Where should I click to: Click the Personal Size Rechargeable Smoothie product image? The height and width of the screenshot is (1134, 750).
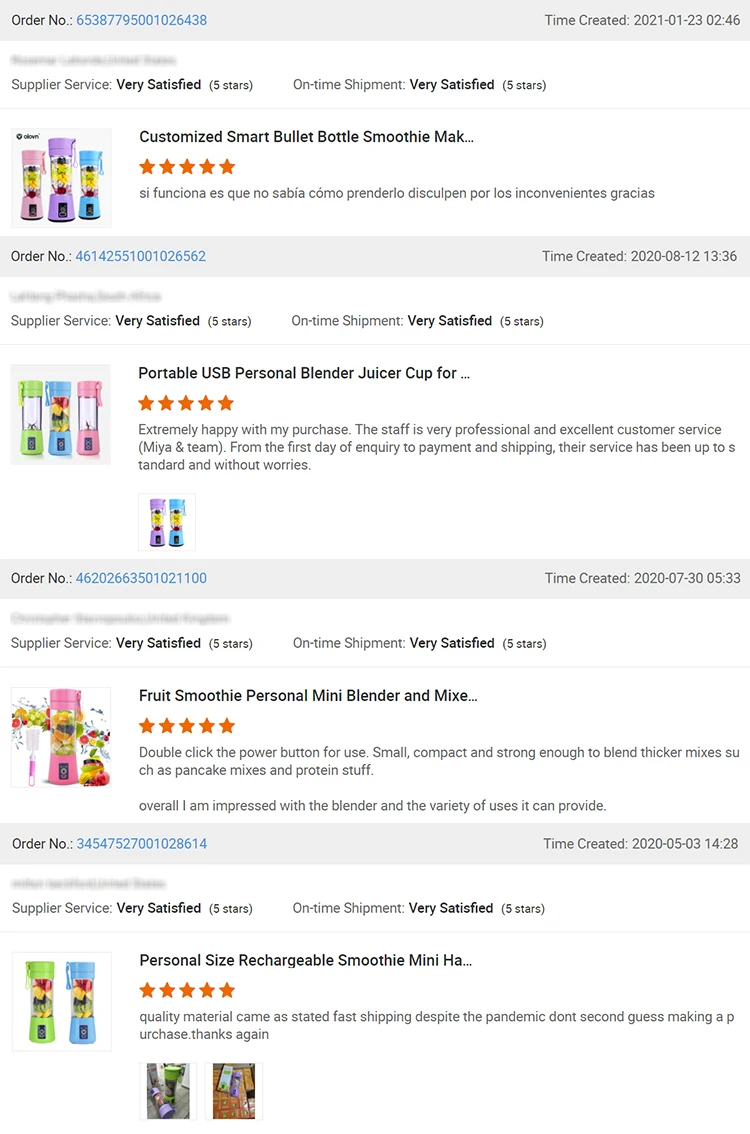coord(61,1001)
